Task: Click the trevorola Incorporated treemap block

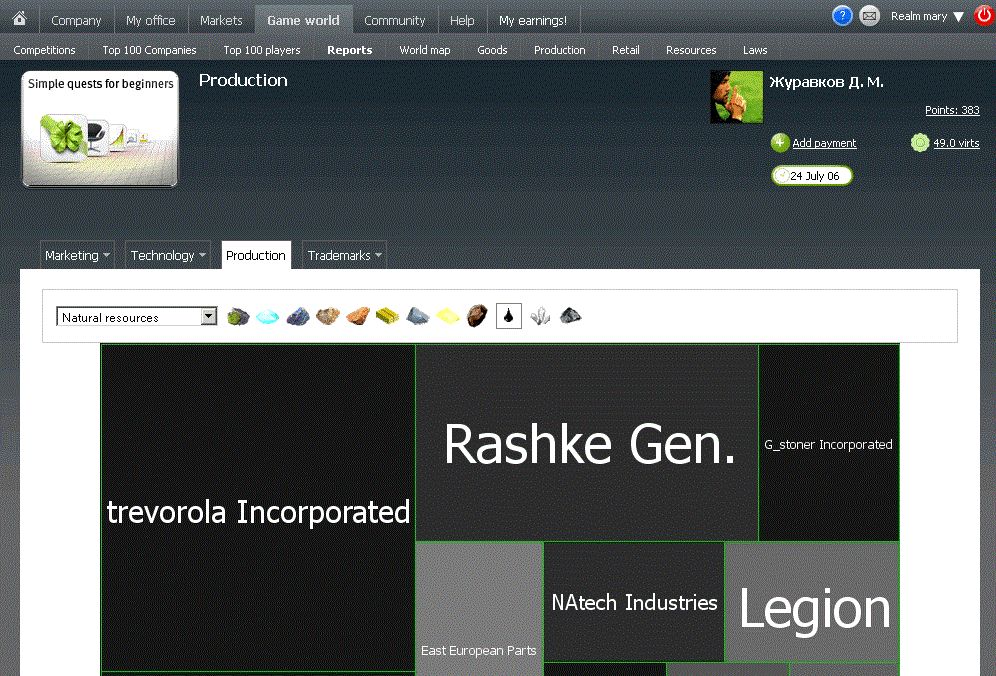Action: [x=258, y=510]
